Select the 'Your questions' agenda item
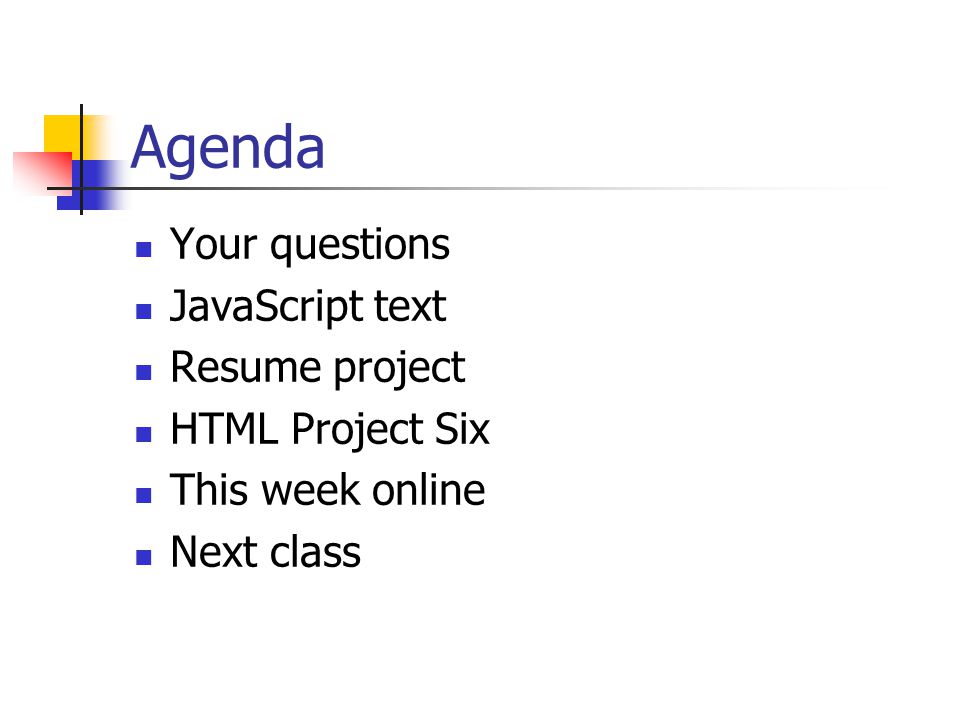 coord(310,246)
